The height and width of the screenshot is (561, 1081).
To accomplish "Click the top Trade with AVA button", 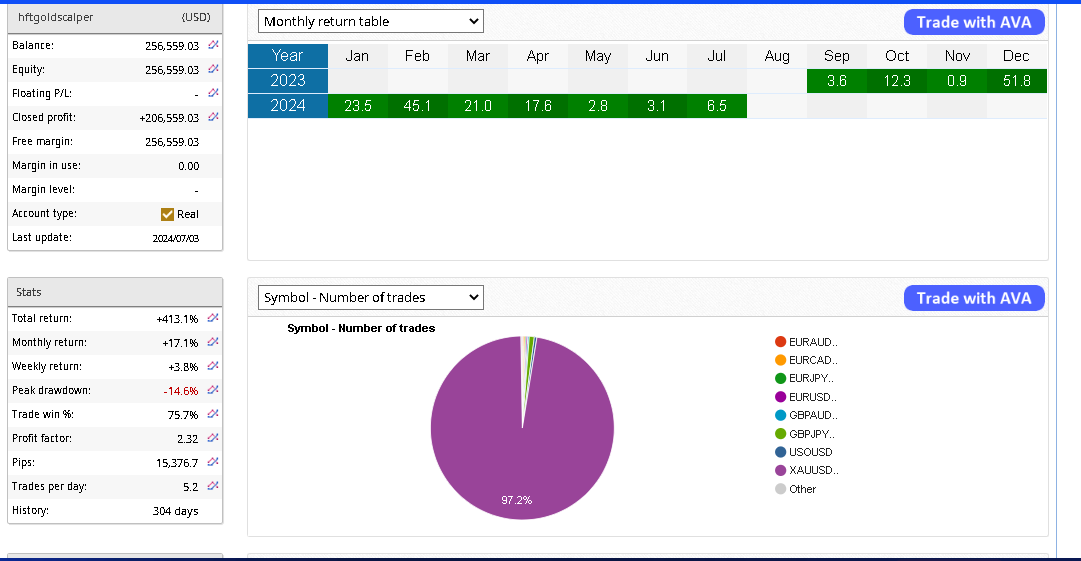I will pyautogui.click(x=974, y=22).
